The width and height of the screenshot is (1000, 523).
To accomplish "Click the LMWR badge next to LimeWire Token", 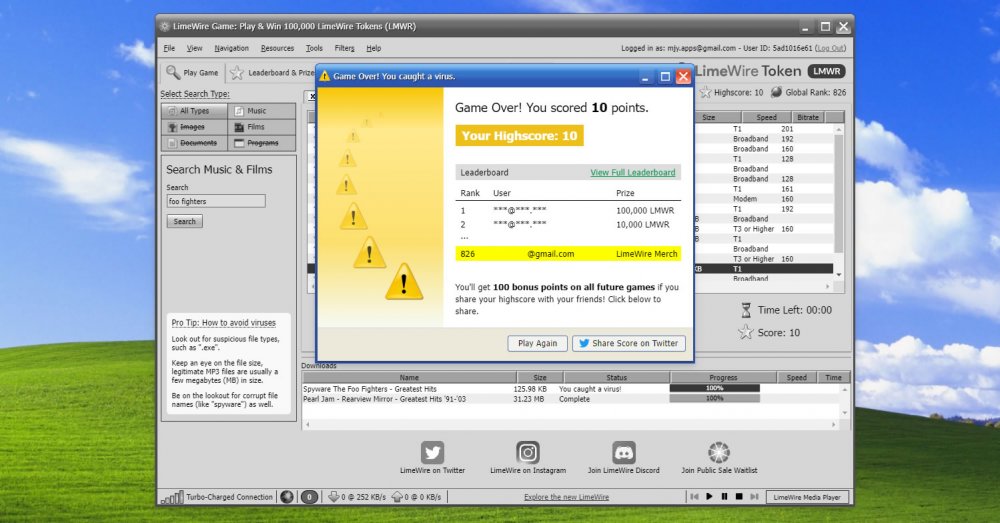I will [x=827, y=71].
